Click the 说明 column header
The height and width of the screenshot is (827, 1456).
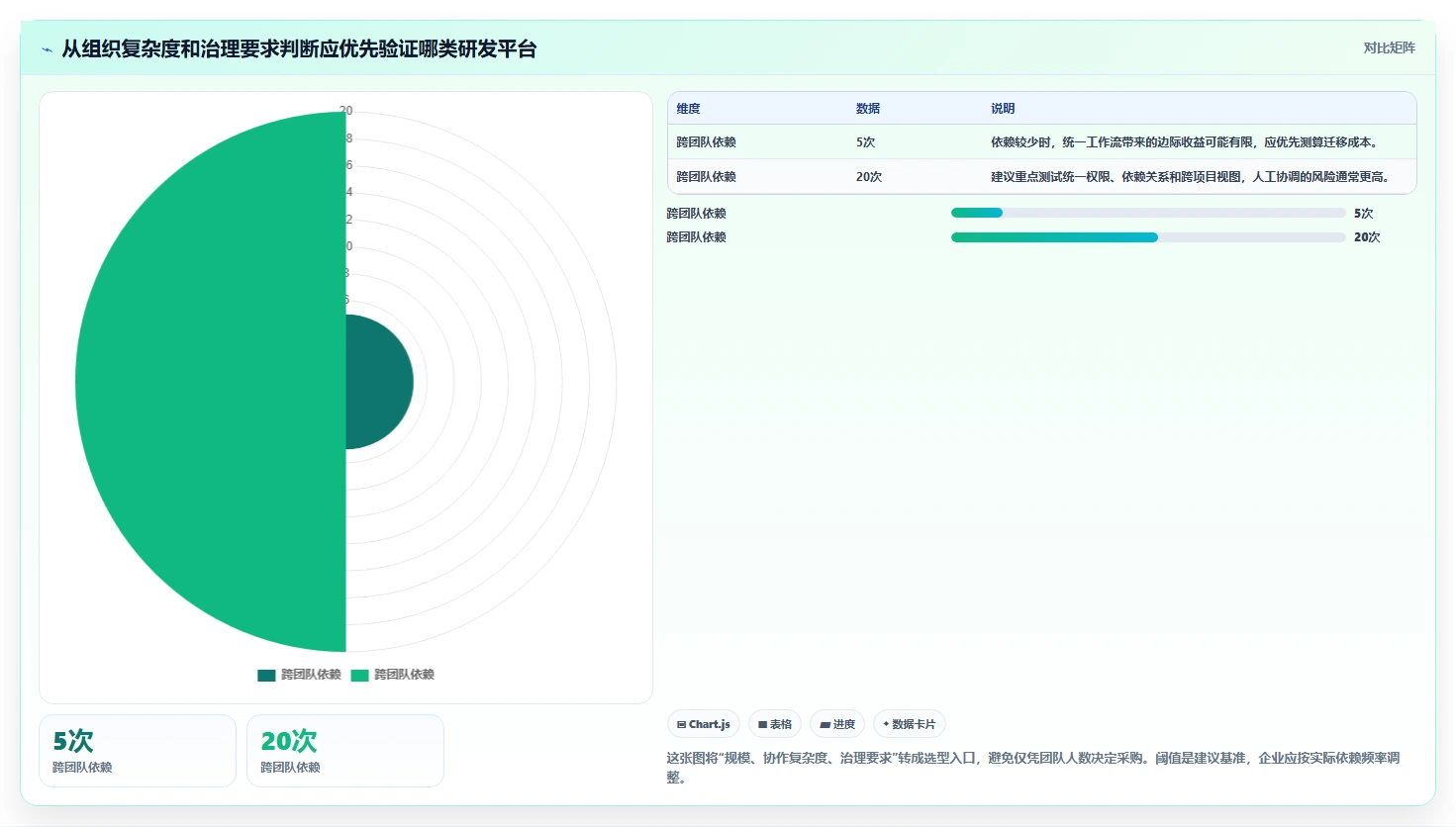pos(1003,109)
